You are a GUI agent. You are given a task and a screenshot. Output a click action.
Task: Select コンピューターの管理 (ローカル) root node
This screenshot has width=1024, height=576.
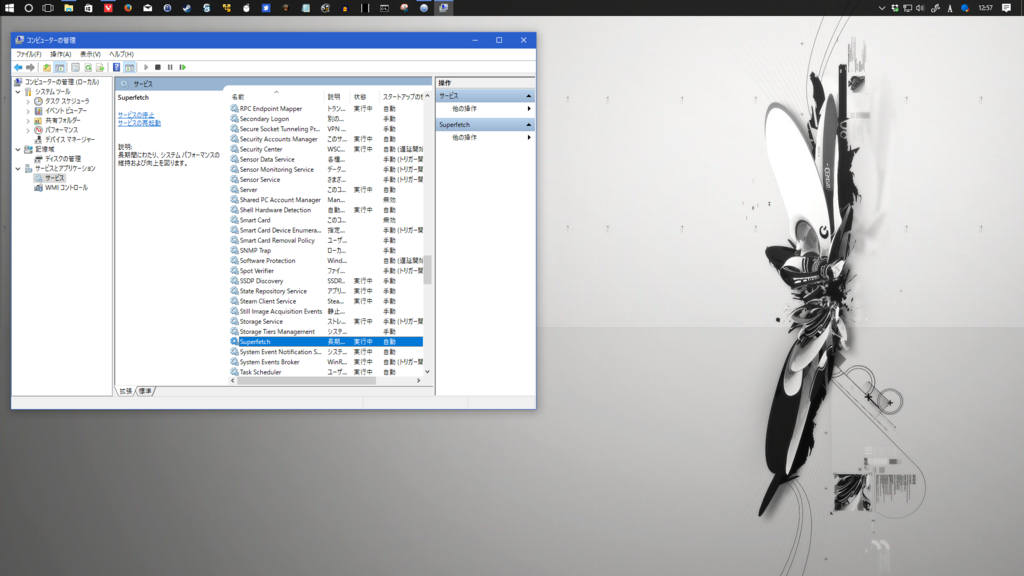coord(62,82)
